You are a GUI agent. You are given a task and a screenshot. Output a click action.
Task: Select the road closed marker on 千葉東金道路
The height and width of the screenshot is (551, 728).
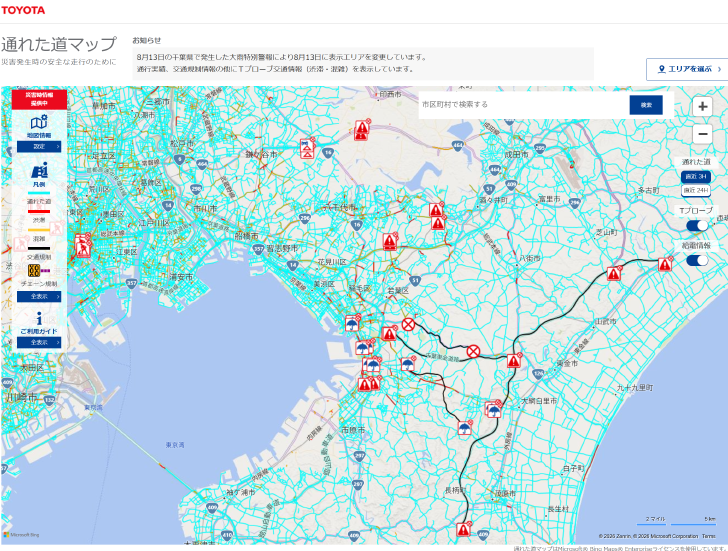[473, 351]
